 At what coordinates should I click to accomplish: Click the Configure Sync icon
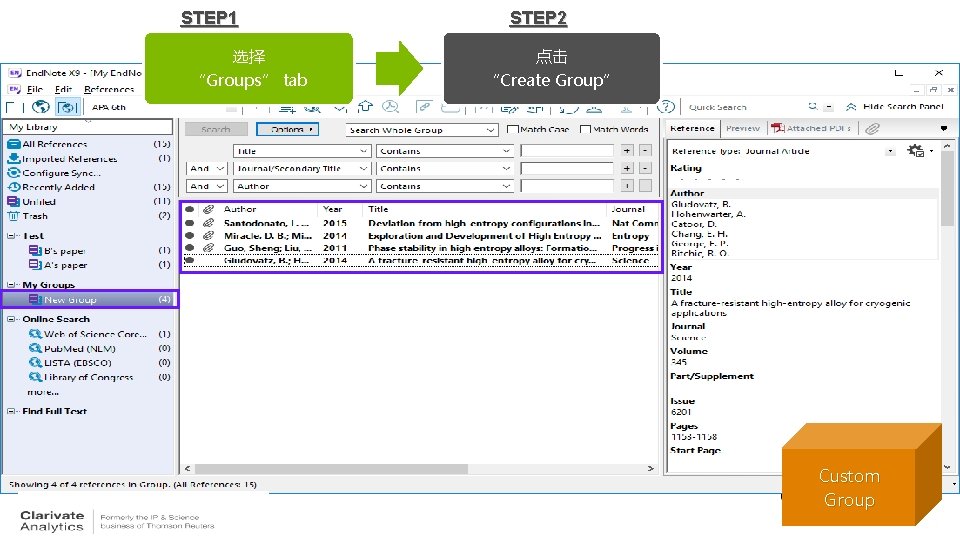click(13, 173)
